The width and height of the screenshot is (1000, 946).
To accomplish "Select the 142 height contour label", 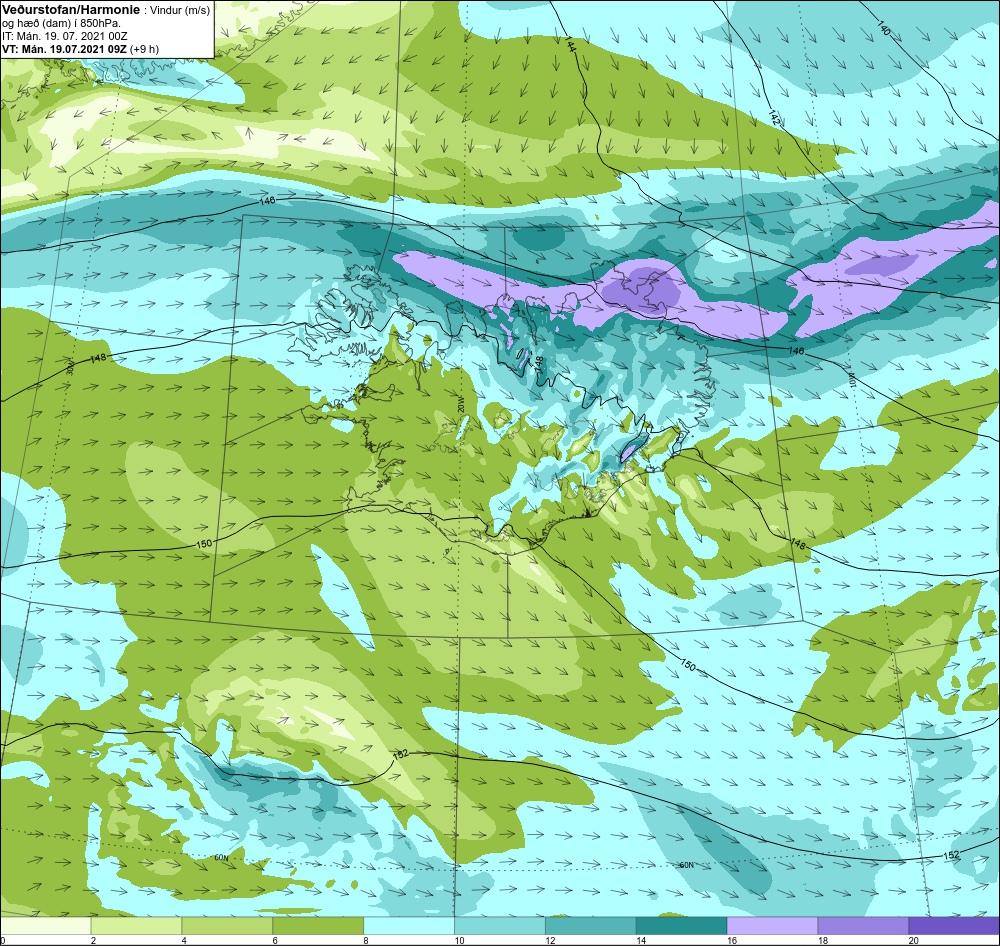I will pyautogui.click(x=774, y=117).
